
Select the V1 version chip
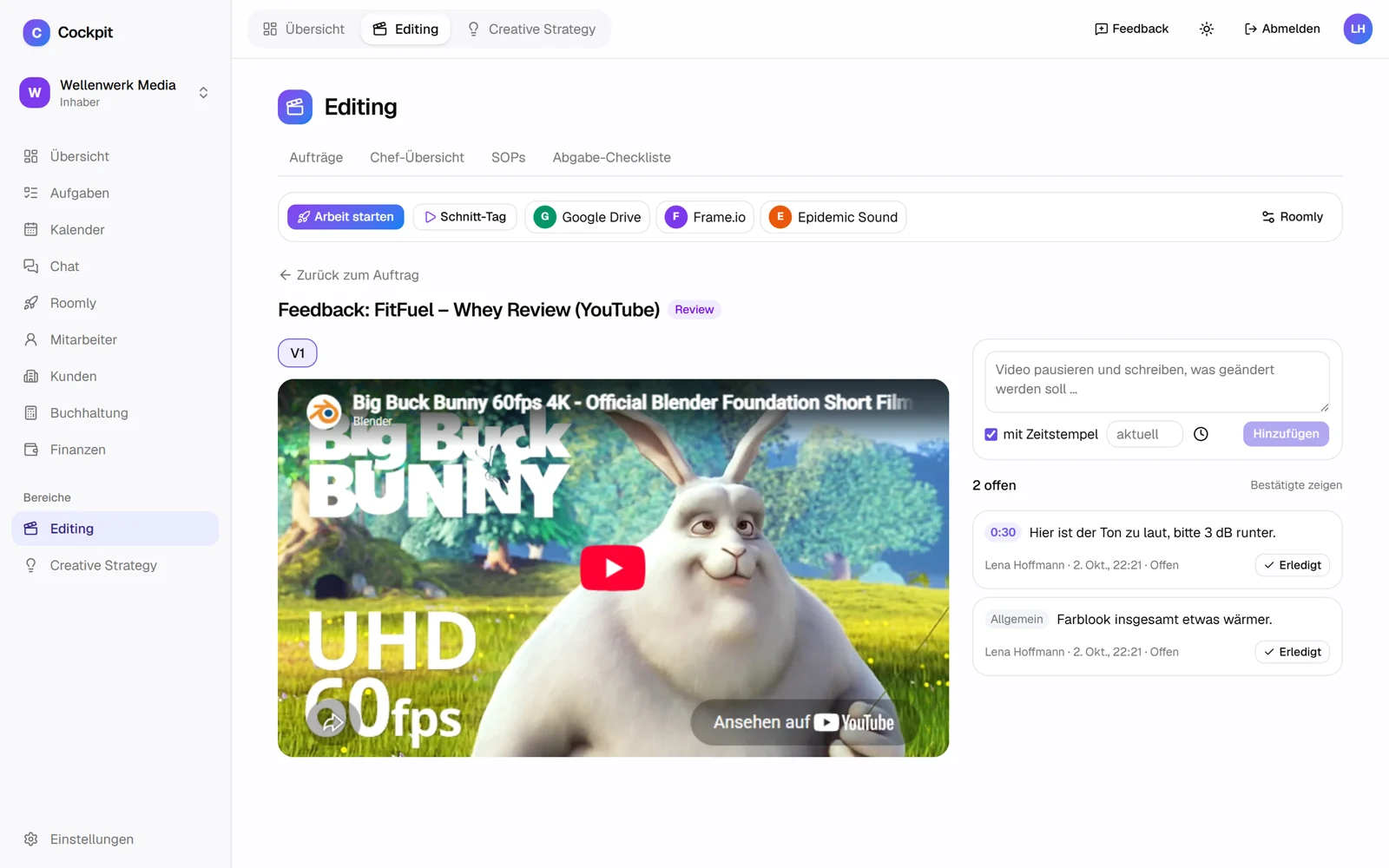pos(298,353)
